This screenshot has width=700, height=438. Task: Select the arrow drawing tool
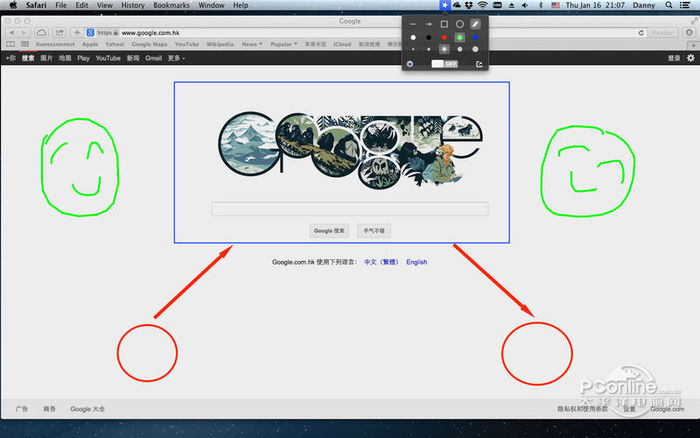429,24
